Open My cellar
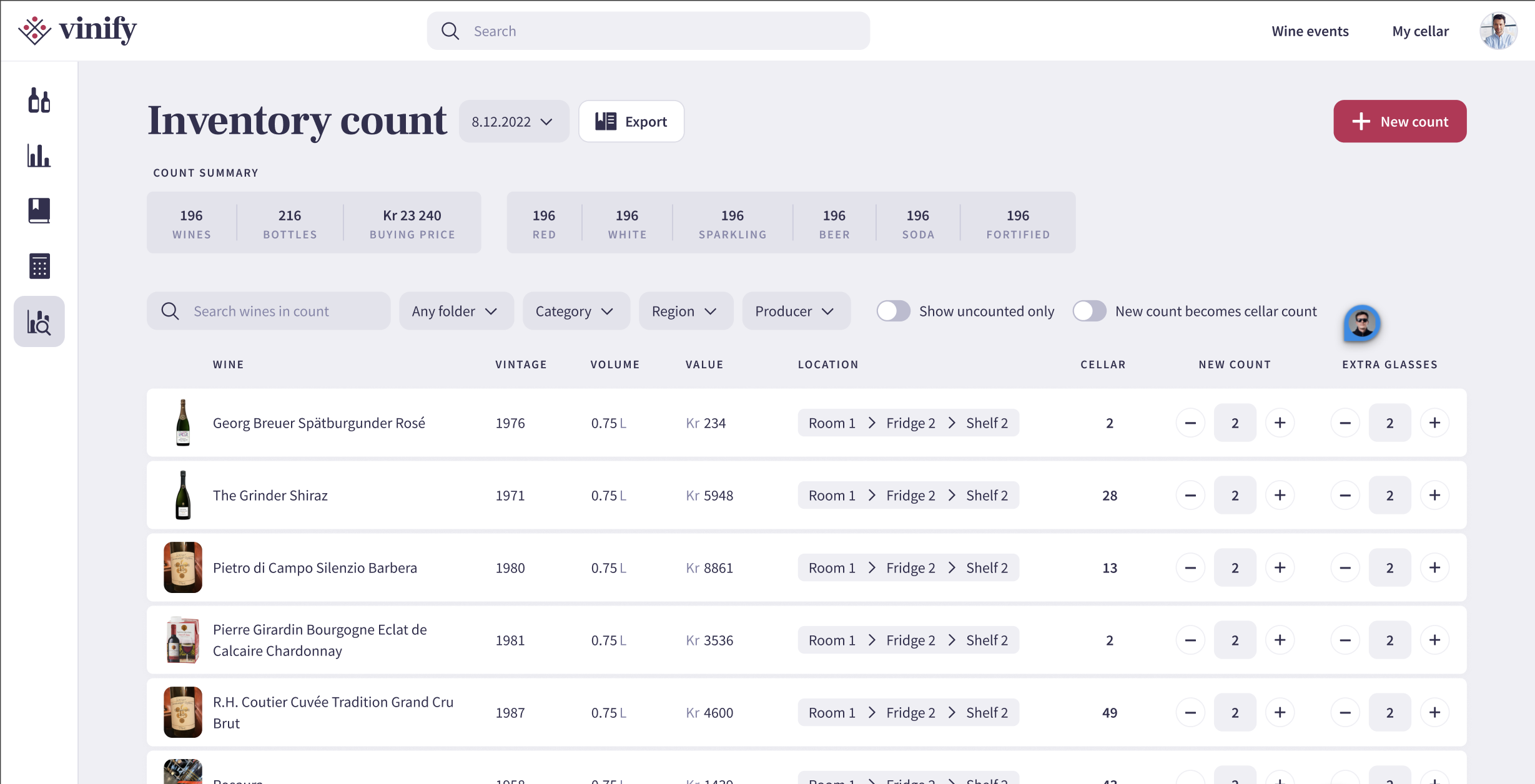 [1420, 31]
